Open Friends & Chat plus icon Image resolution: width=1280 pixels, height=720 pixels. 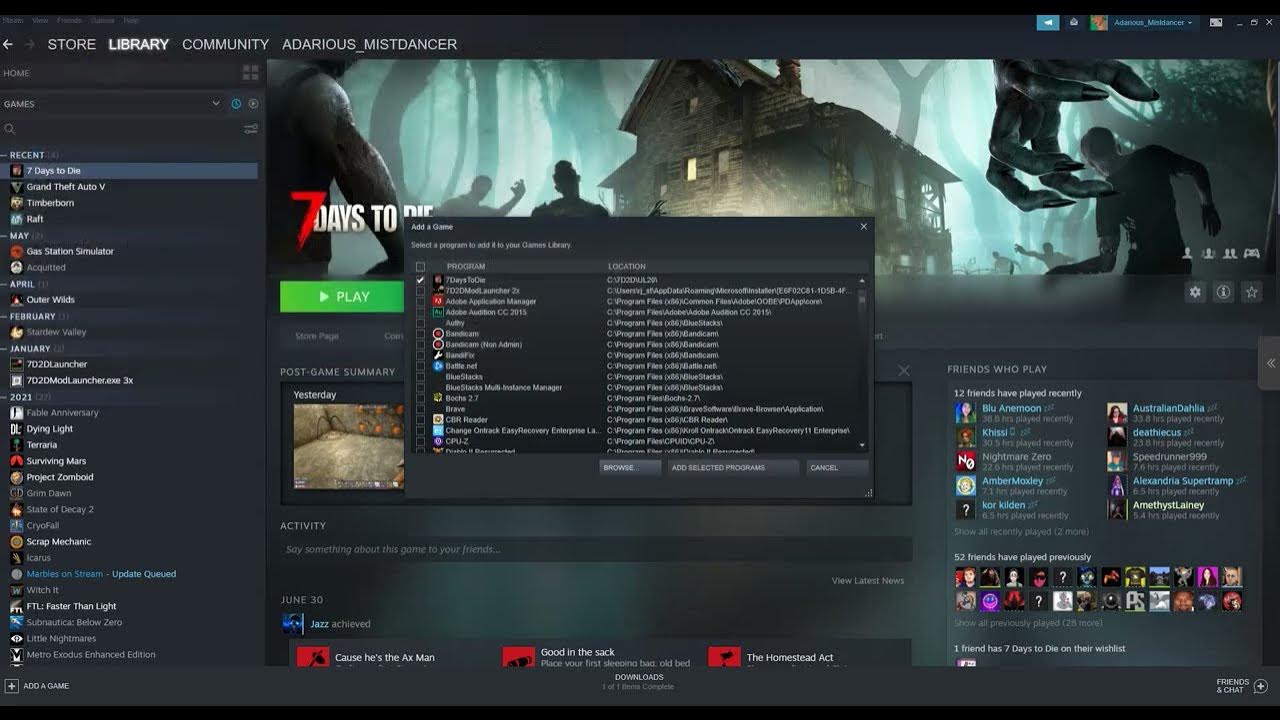point(1260,686)
